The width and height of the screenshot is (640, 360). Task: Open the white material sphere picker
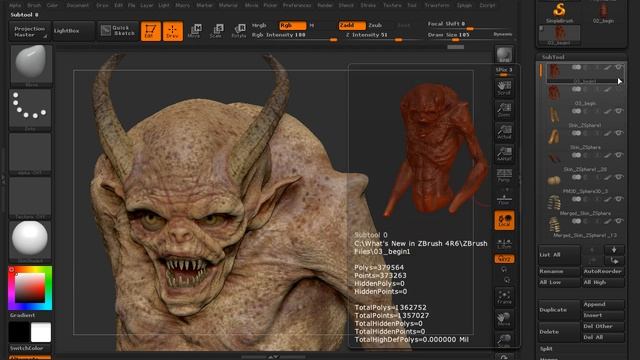pos(30,241)
